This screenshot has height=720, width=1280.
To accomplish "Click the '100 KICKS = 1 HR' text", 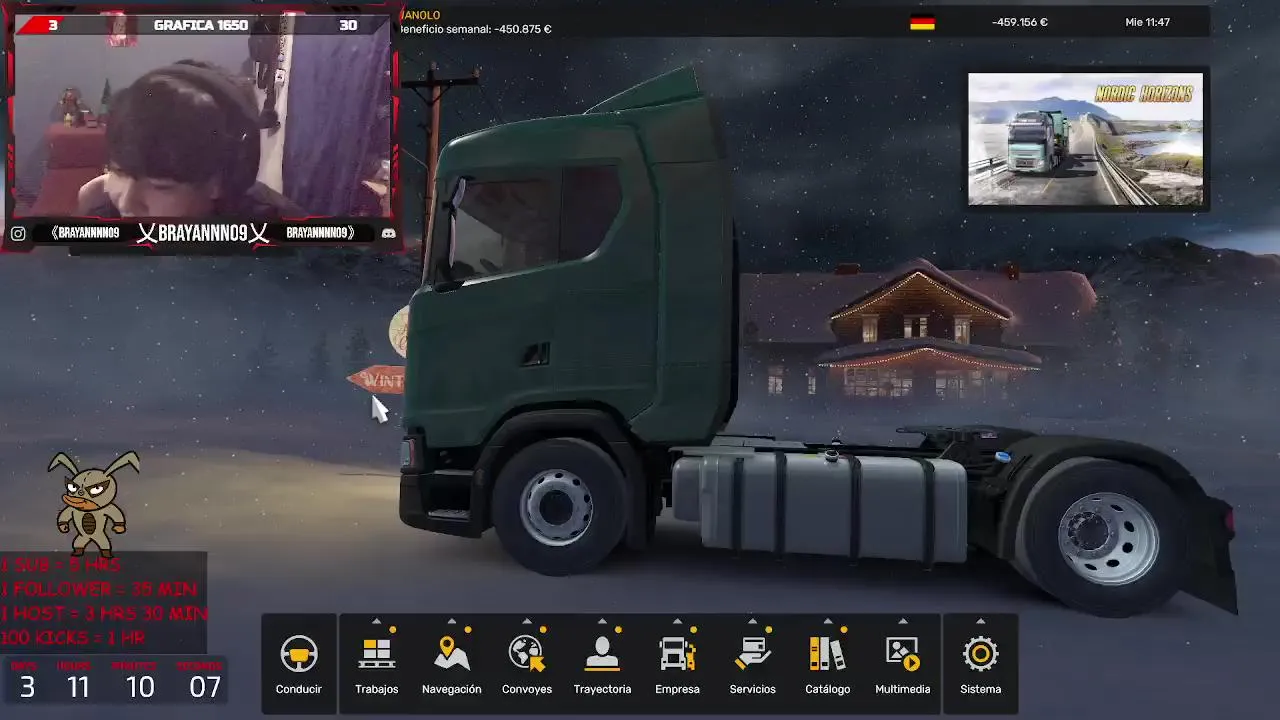I will coord(73,637).
